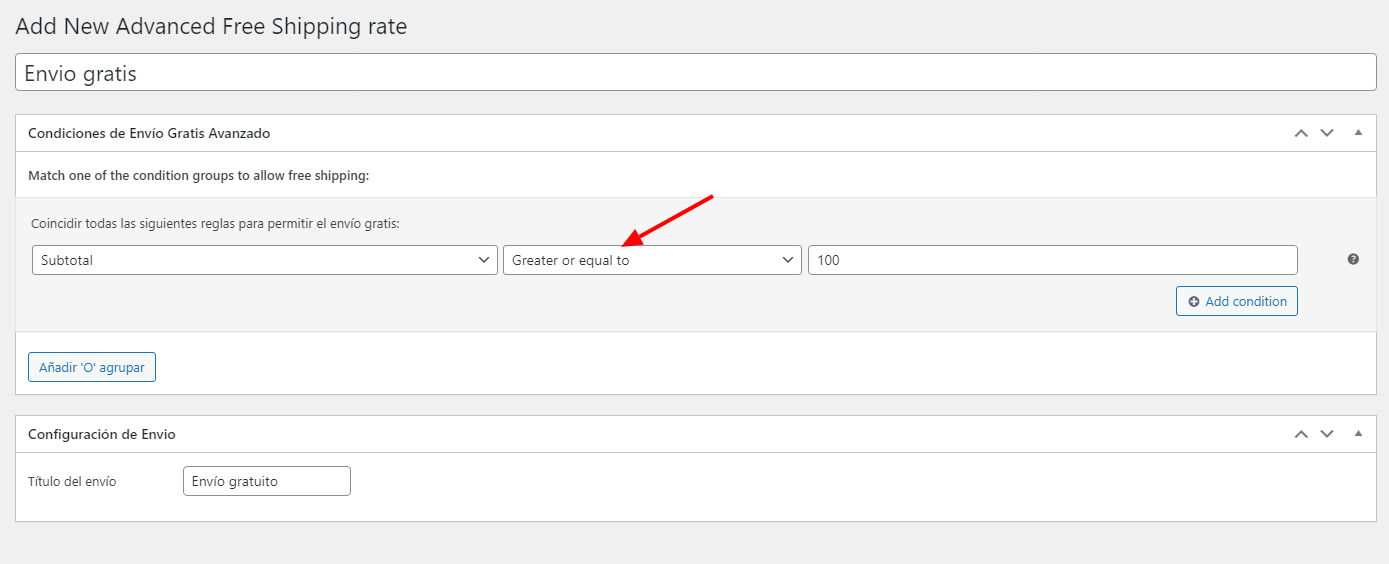Move Condiciones de Envío Gratis Avanzado panel up
The image size is (1389, 564).
pyautogui.click(x=1301, y=133)
